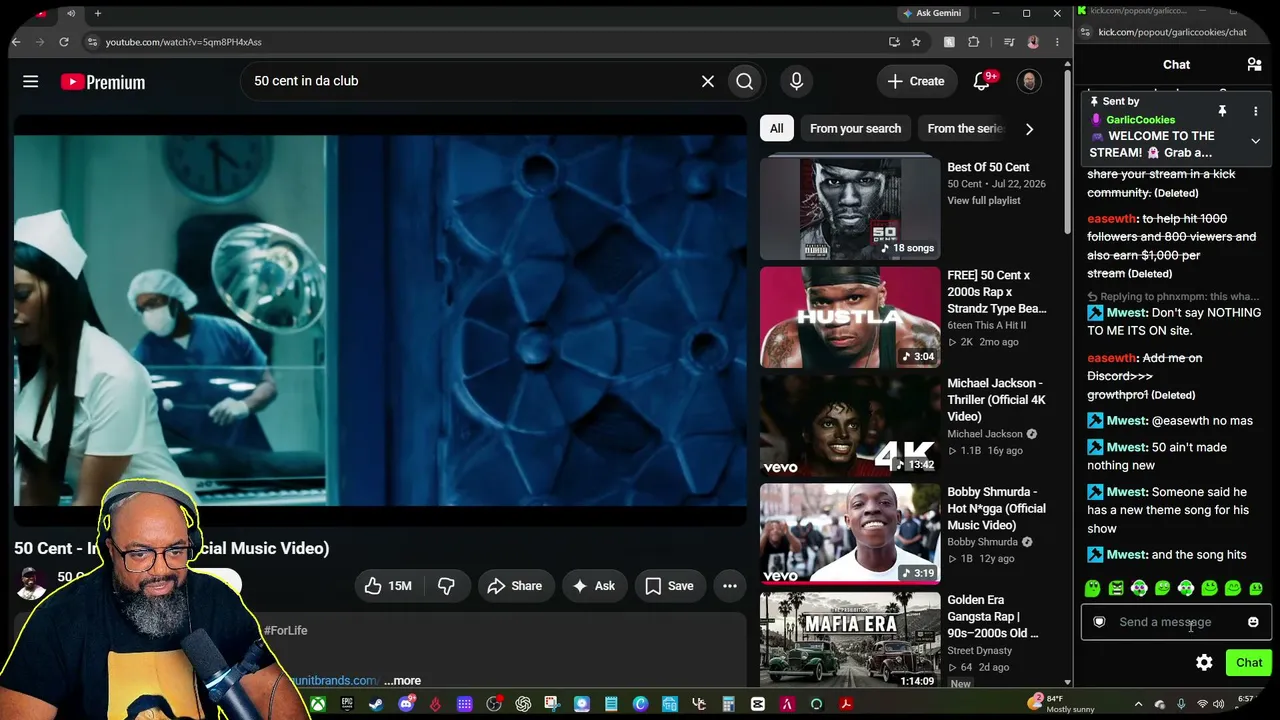This screenshot has height=720, width=1280.
Task: Open more actions menu under the video
Action: pyautogui.click(x=730, y=586)
